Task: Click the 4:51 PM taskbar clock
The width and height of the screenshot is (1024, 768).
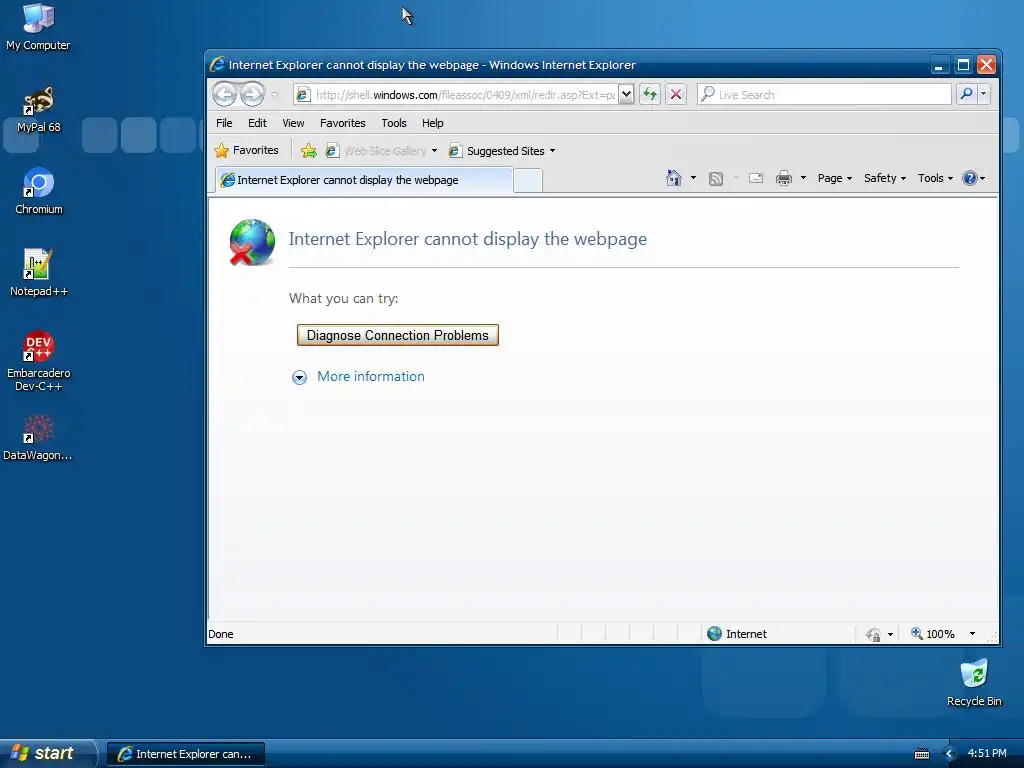Action: click(987, 753)
